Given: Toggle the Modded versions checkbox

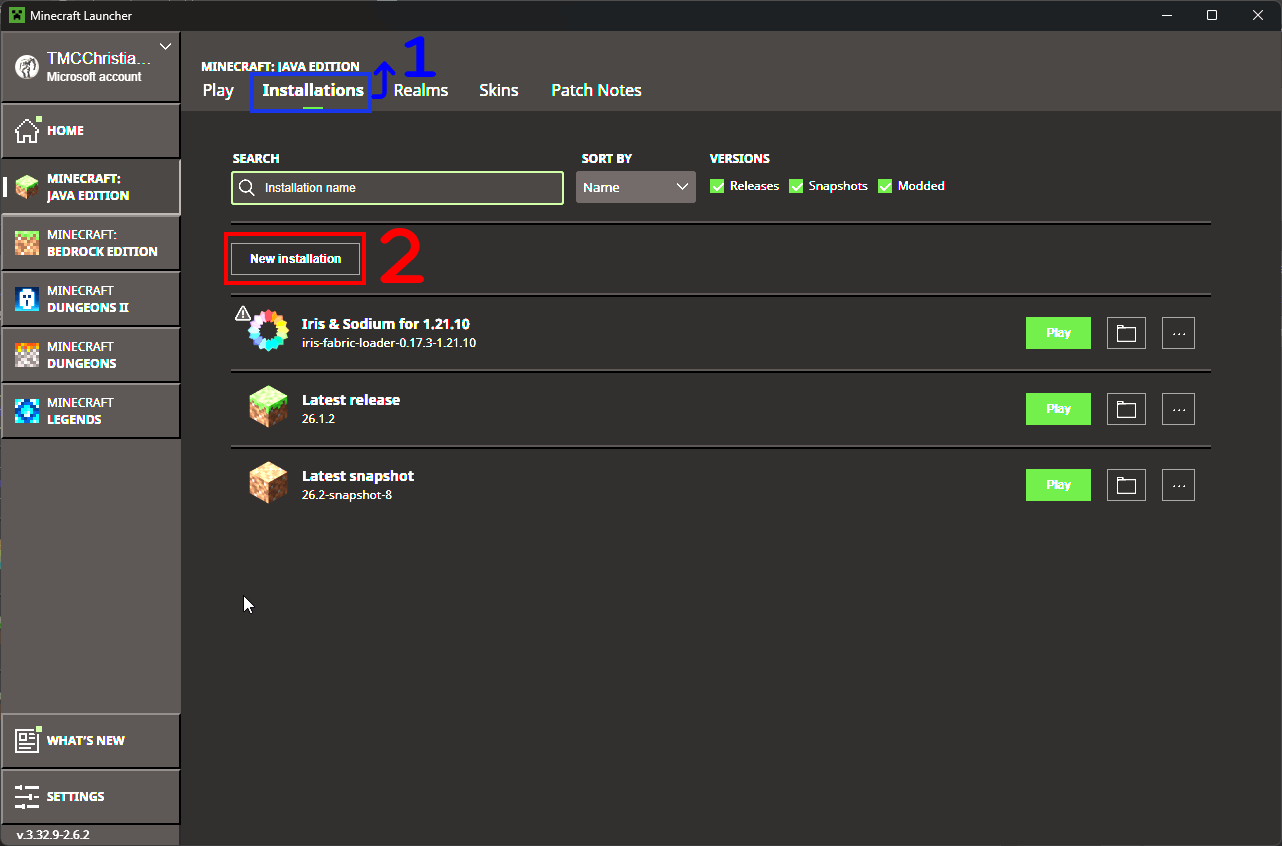Looking at the screenshot, I should point(885,186).
